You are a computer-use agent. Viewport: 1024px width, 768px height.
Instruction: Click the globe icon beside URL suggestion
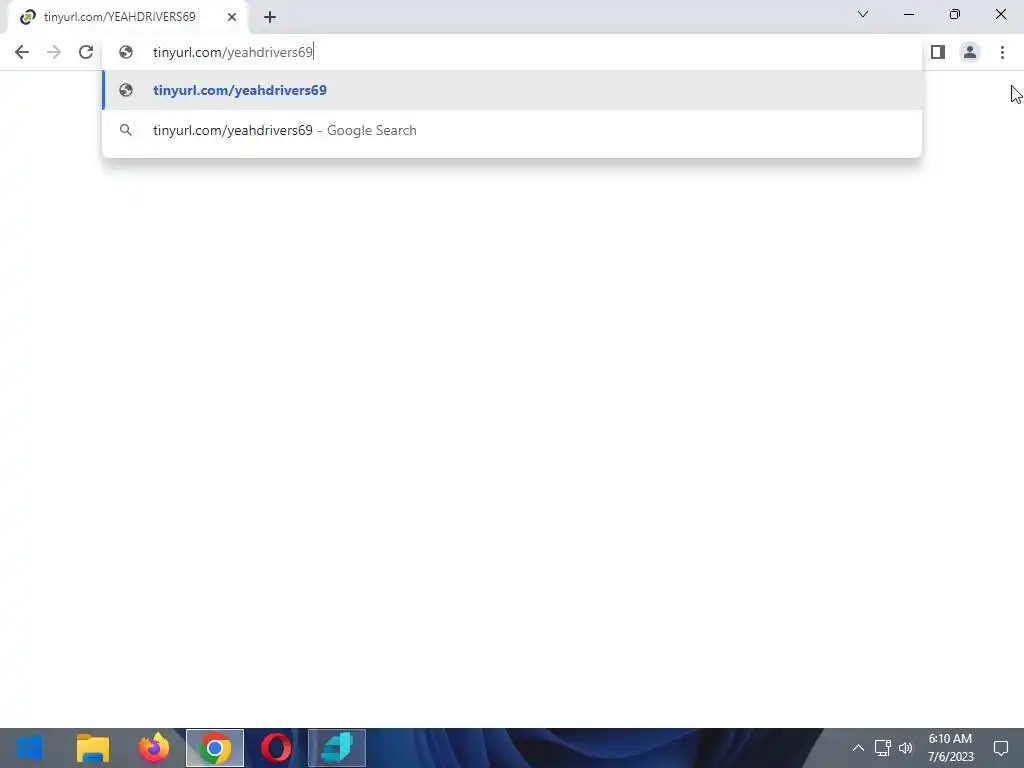126,90
